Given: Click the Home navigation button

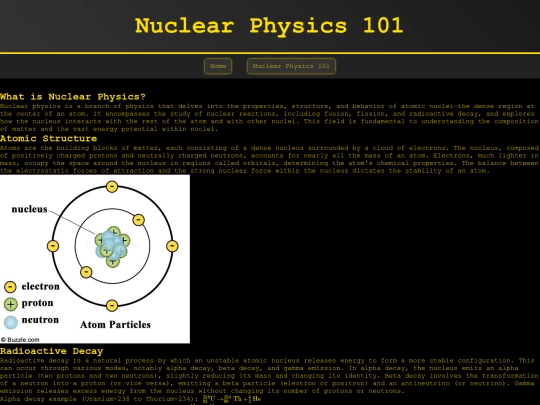Looking at the screenshot, I should click(x=218, y=66).
